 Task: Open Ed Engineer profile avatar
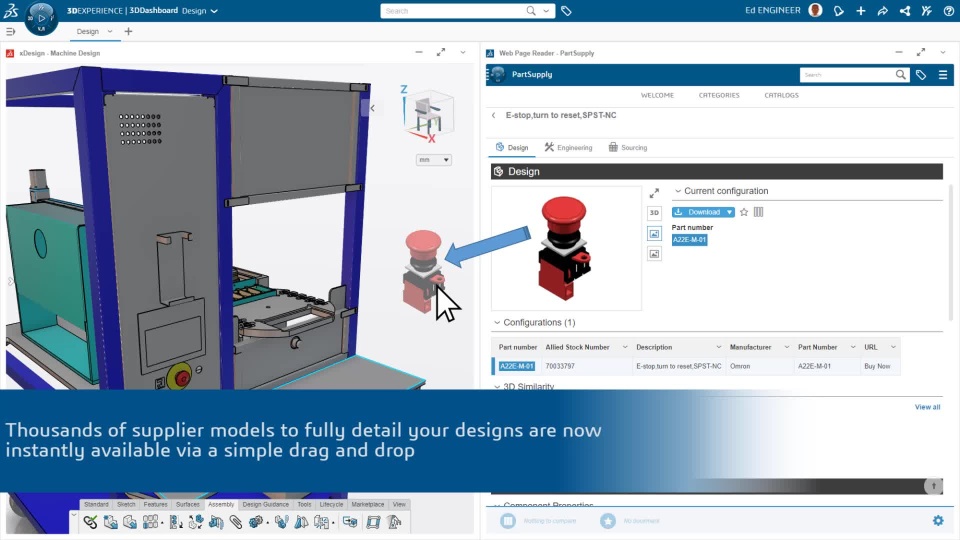coord(816,10)
